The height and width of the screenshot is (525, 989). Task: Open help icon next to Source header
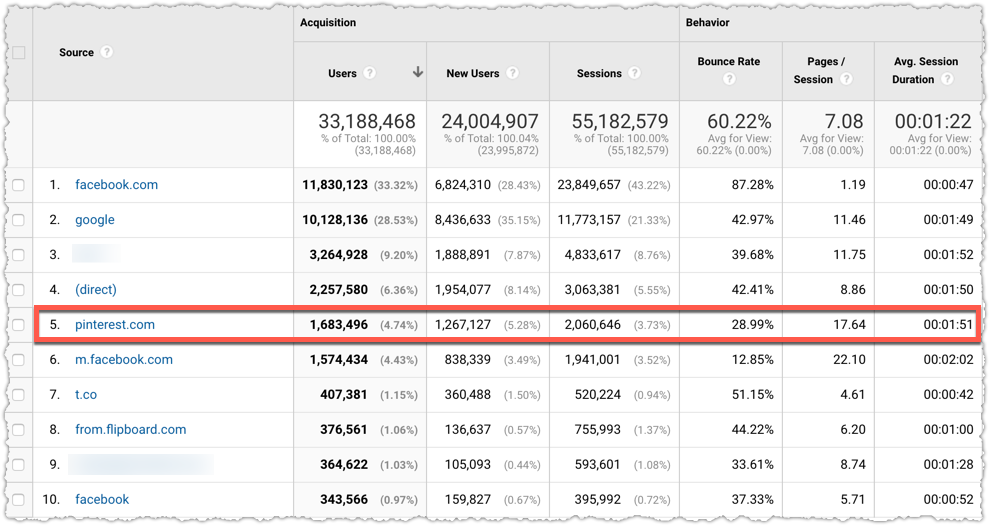point(107,52)
